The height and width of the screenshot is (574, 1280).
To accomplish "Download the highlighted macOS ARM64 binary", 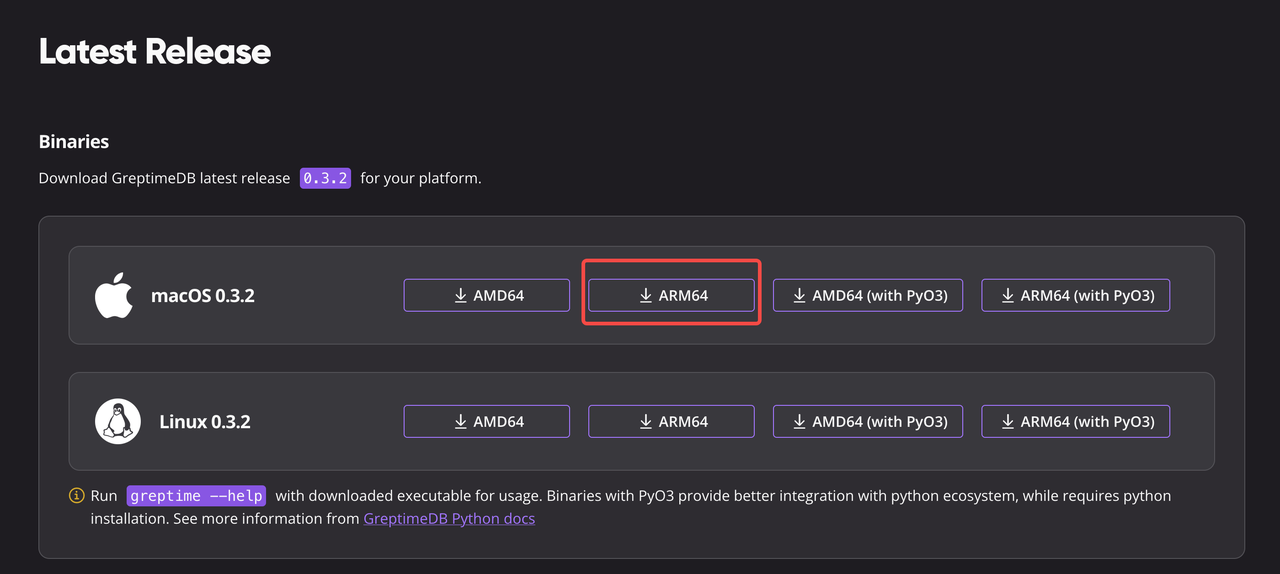I will pyautogui.click(x=671, y=295).
